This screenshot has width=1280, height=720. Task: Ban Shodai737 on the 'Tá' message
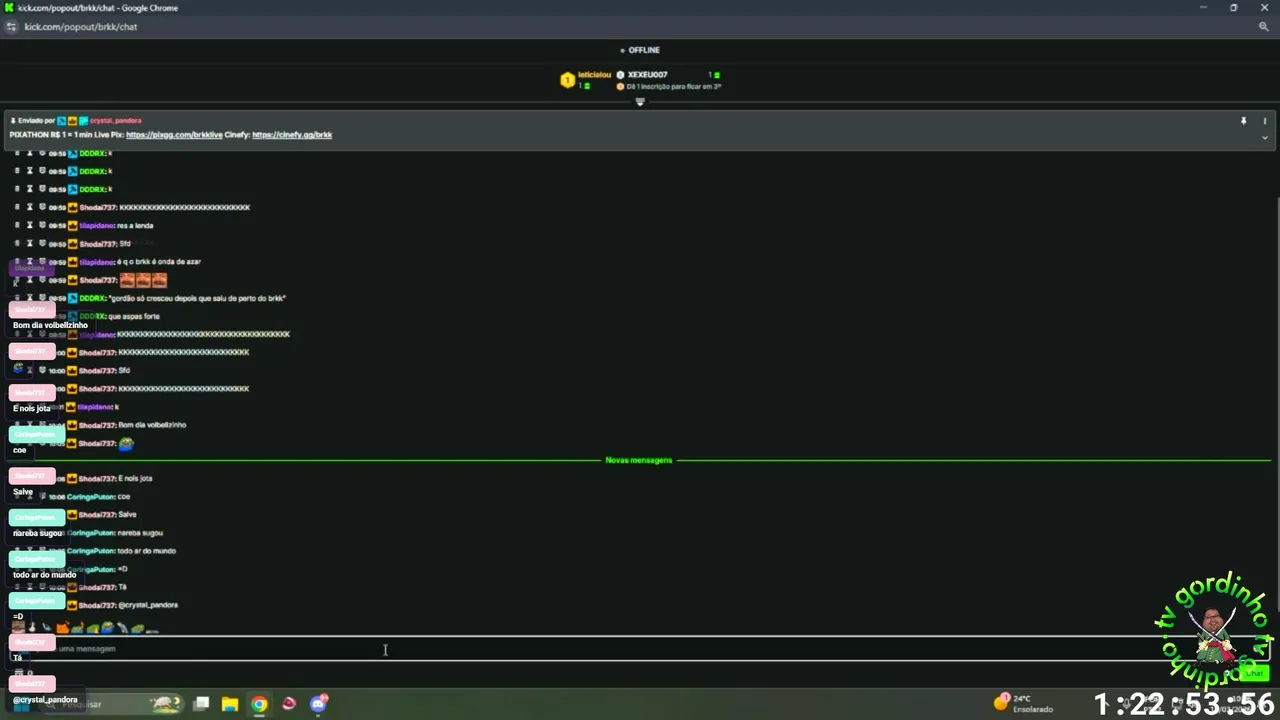coord(42,587)
